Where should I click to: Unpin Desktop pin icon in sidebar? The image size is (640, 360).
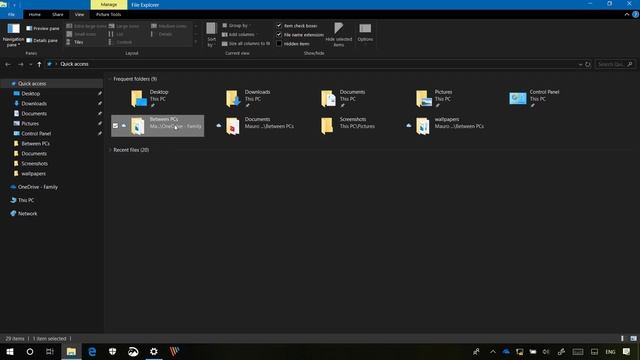click(x=100, y=93)
